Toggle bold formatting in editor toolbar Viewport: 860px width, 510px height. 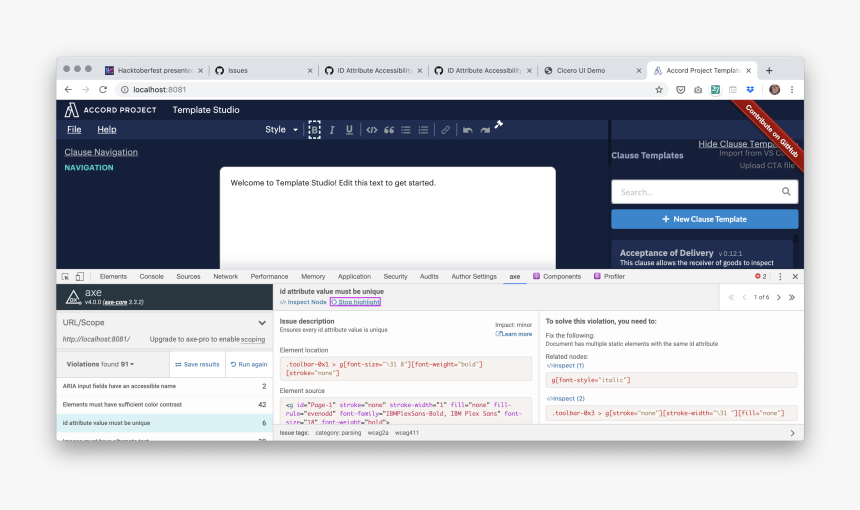tap(314, 130)
